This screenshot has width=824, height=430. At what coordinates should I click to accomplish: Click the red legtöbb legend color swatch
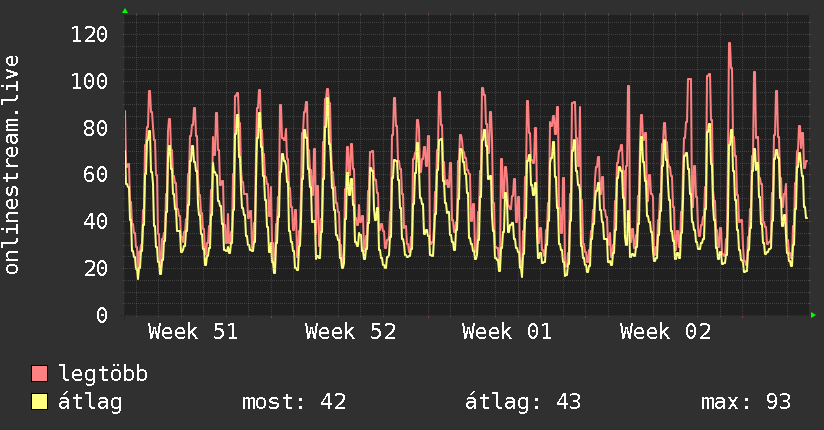click(40, 375)
